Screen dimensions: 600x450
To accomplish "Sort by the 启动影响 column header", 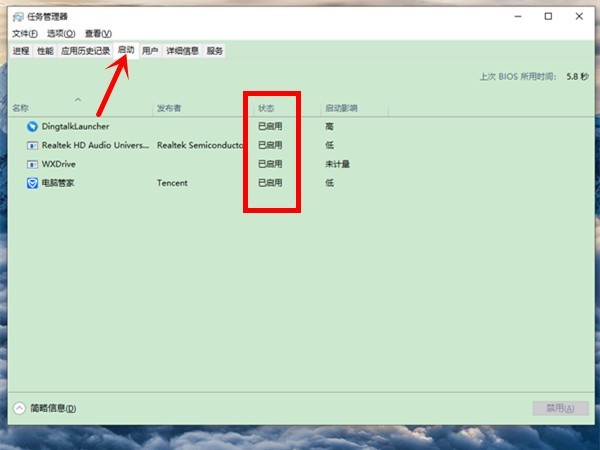I will click(355, 108).
